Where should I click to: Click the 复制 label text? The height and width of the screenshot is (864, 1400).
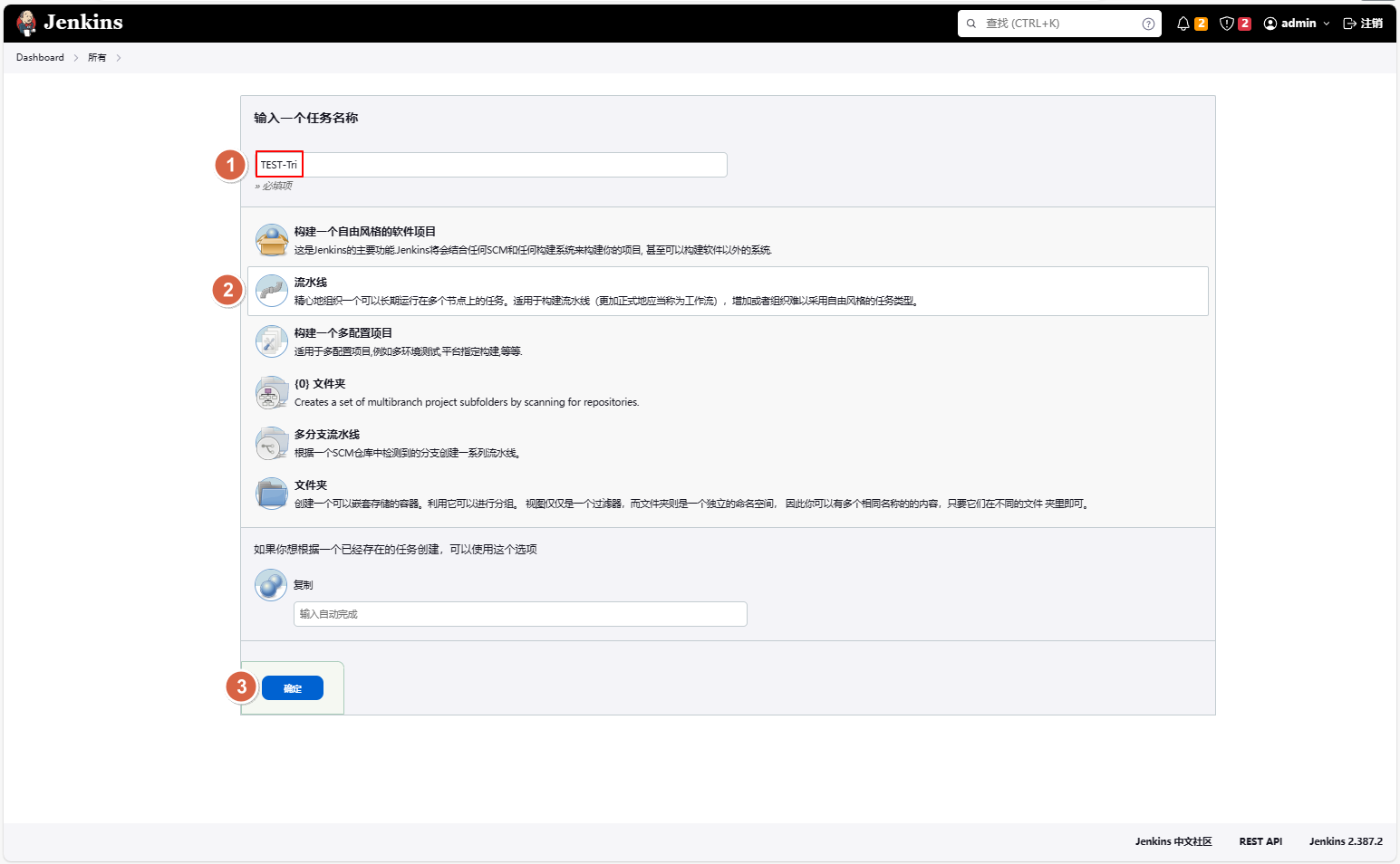304,585
